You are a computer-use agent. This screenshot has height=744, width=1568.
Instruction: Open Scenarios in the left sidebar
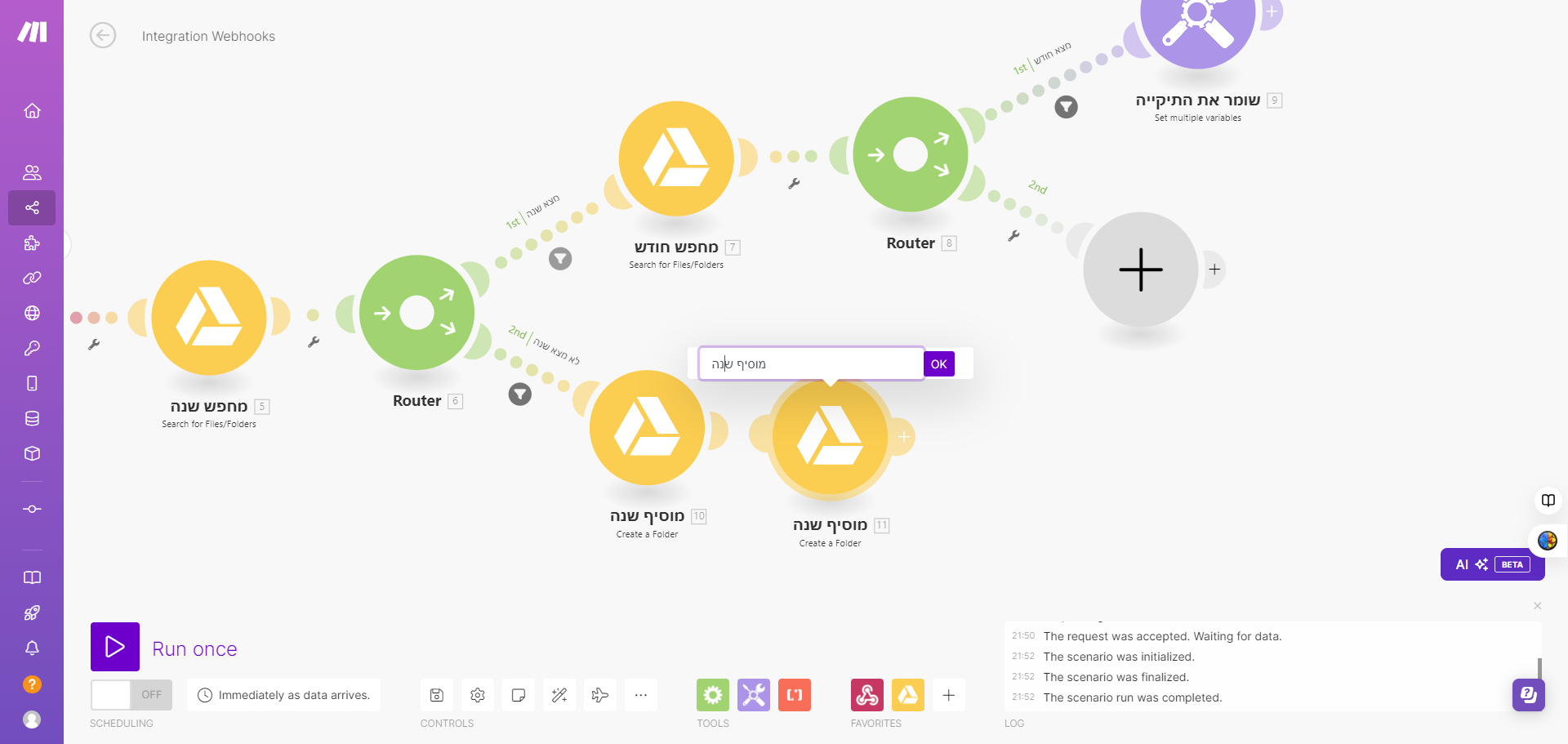(32, 207)
